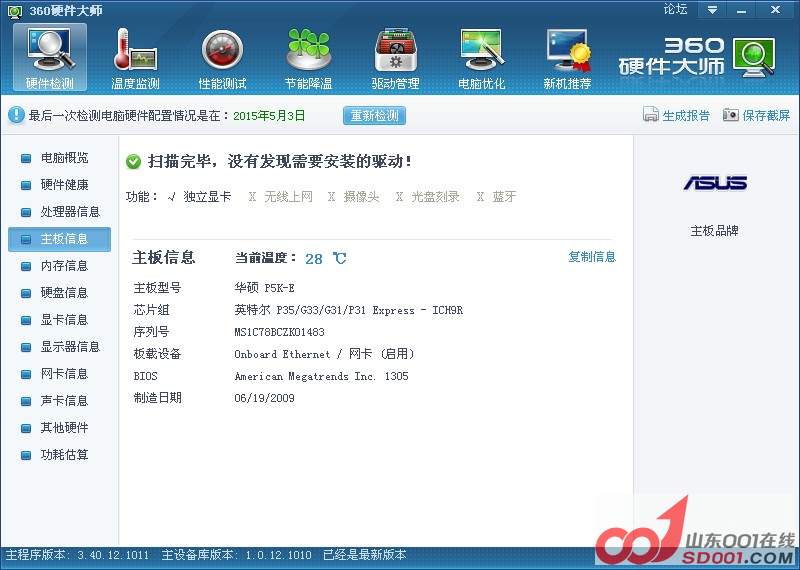Click the detection date 2015年5月3日

click(269, 116)
